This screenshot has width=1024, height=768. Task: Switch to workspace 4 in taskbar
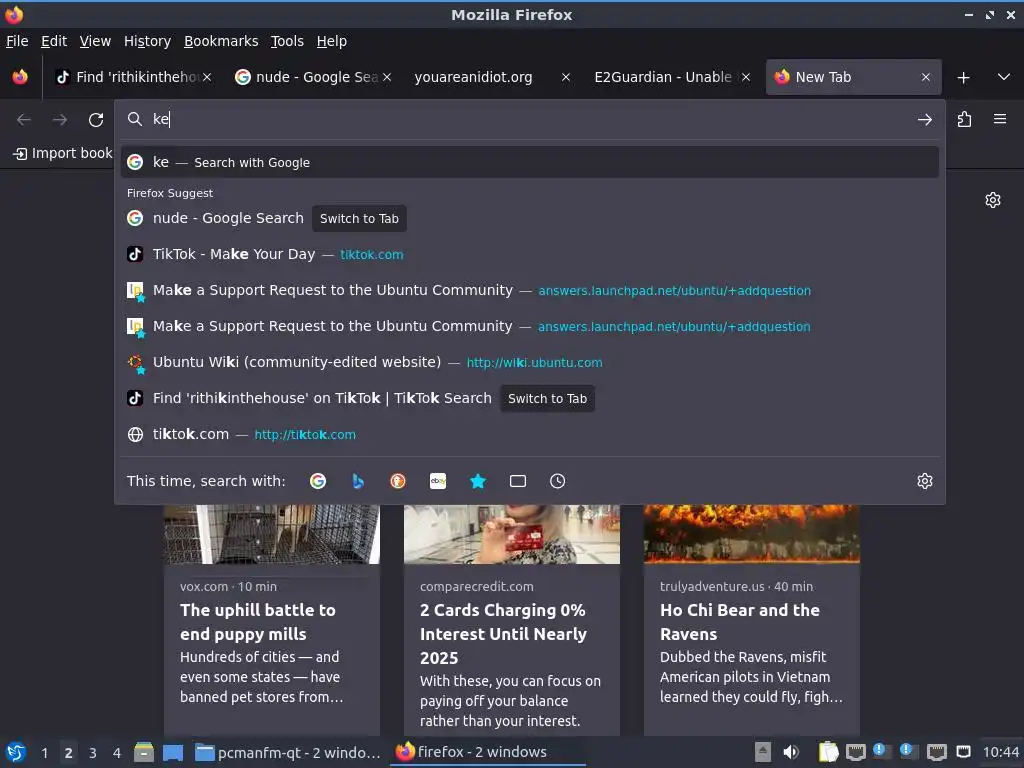coord(117,753)
